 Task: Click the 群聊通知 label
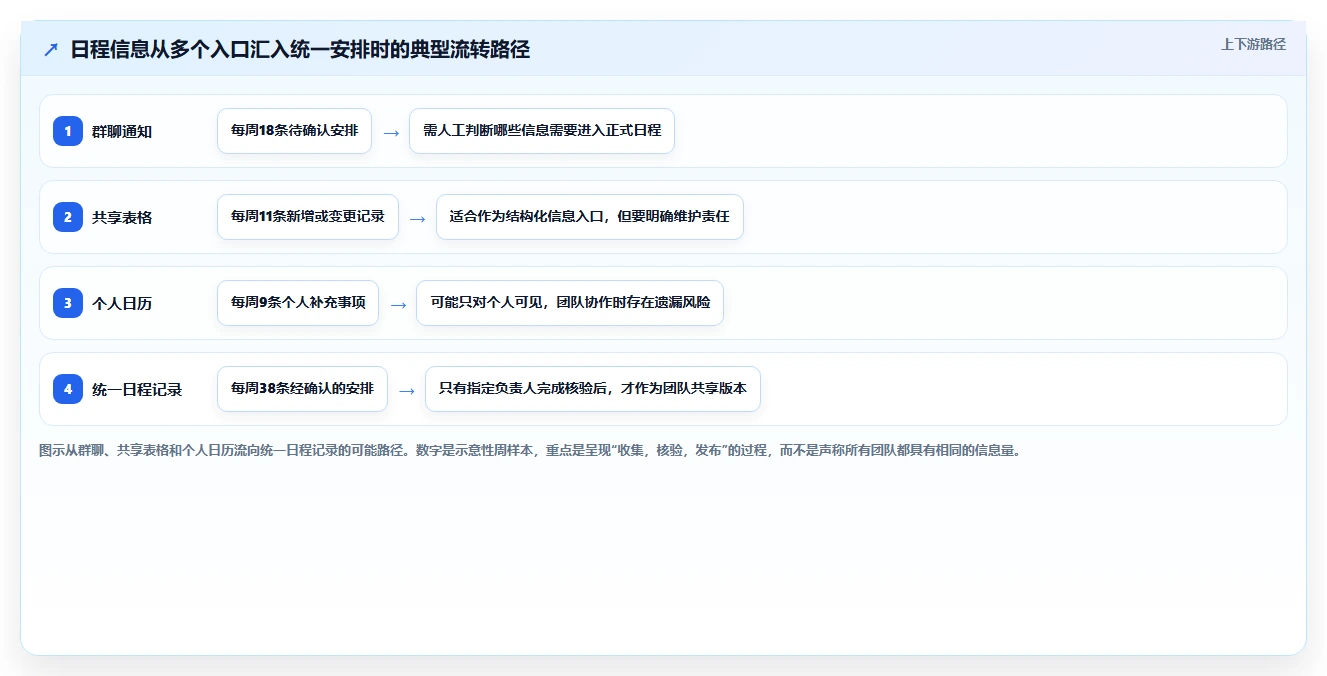122,132
